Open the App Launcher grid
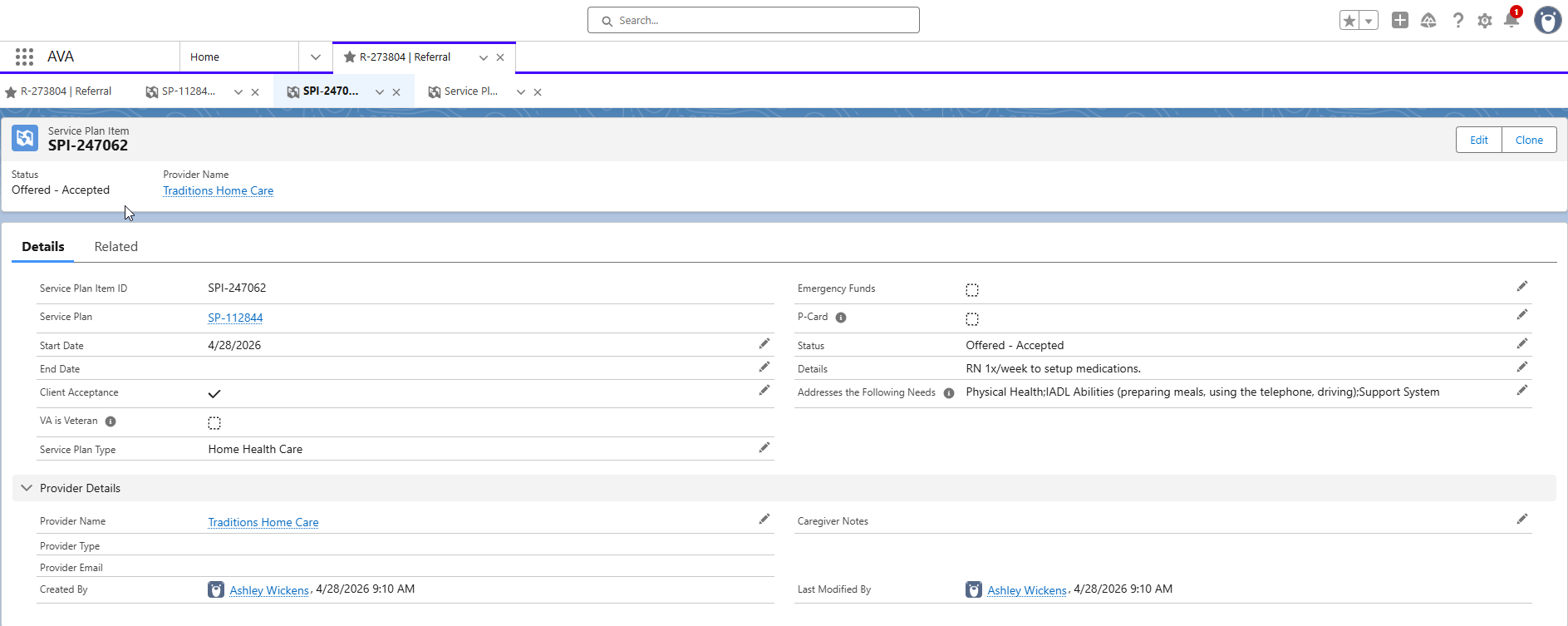The height and width of the screenshot is (626, 1568). [24, 57]
